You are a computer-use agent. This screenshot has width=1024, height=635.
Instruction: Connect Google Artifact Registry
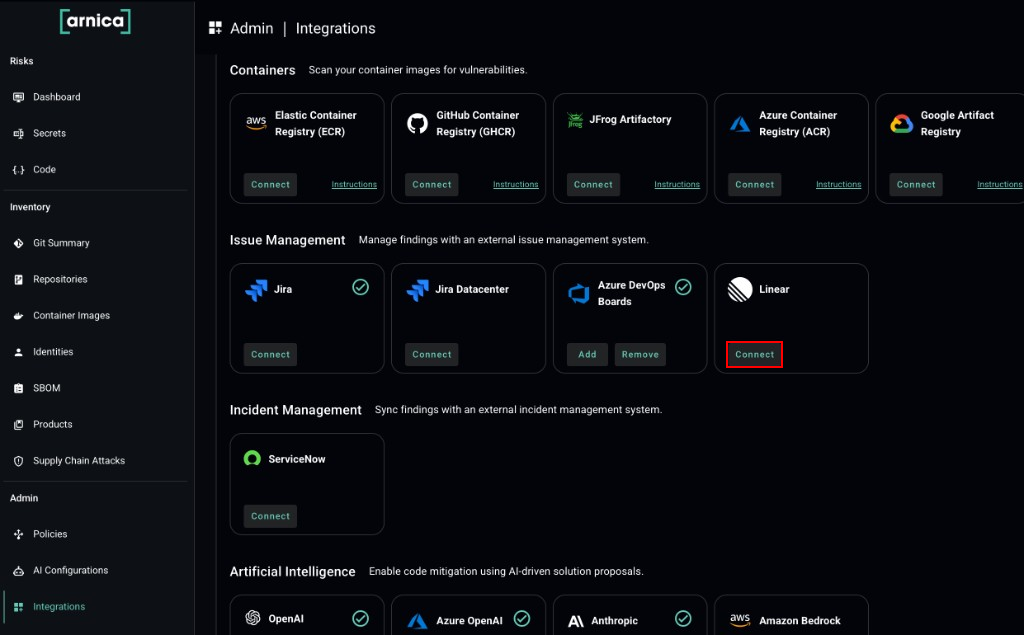click(x=916, y=184)
